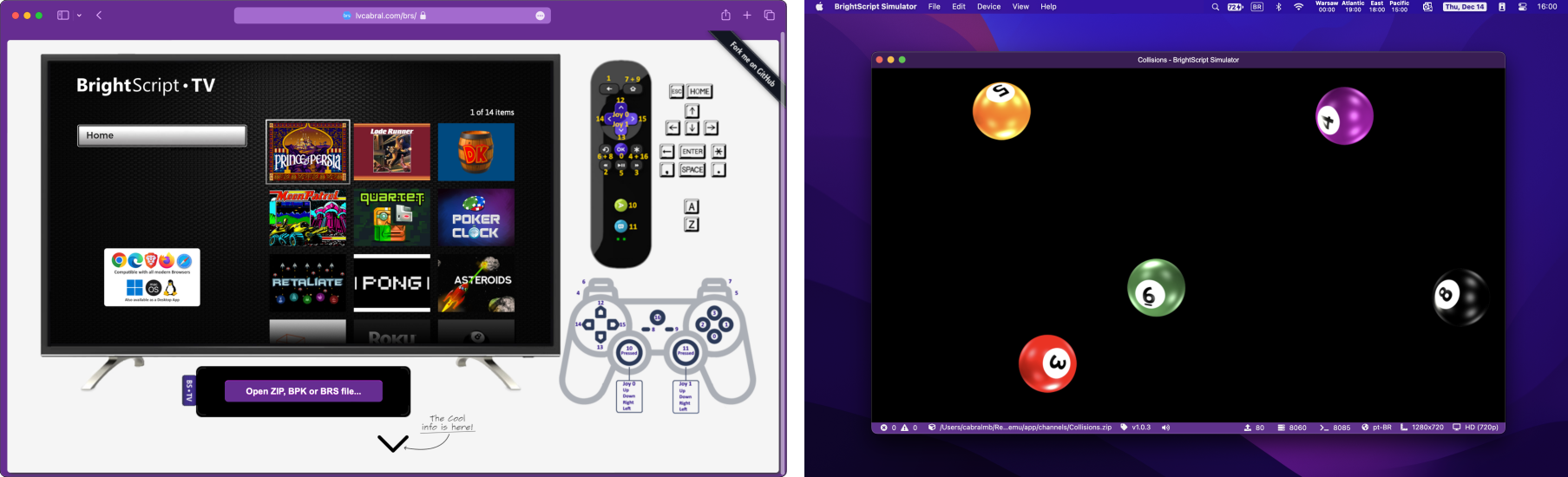
Task: Toggle the speaker audio icon in status bar
Action: (1165, 428)
